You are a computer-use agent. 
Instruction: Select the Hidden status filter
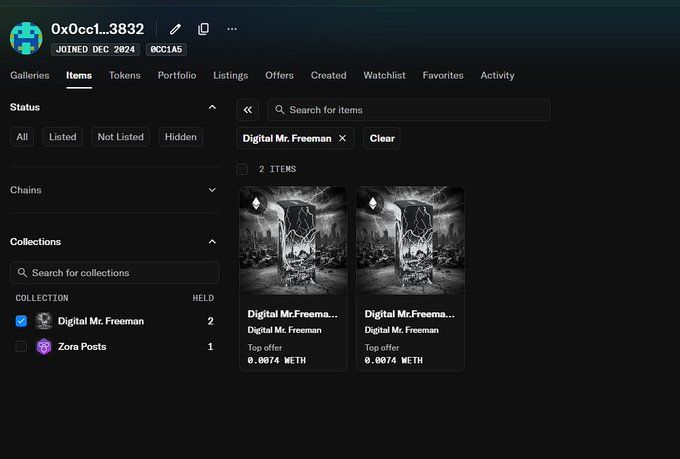tap(180, 137)
